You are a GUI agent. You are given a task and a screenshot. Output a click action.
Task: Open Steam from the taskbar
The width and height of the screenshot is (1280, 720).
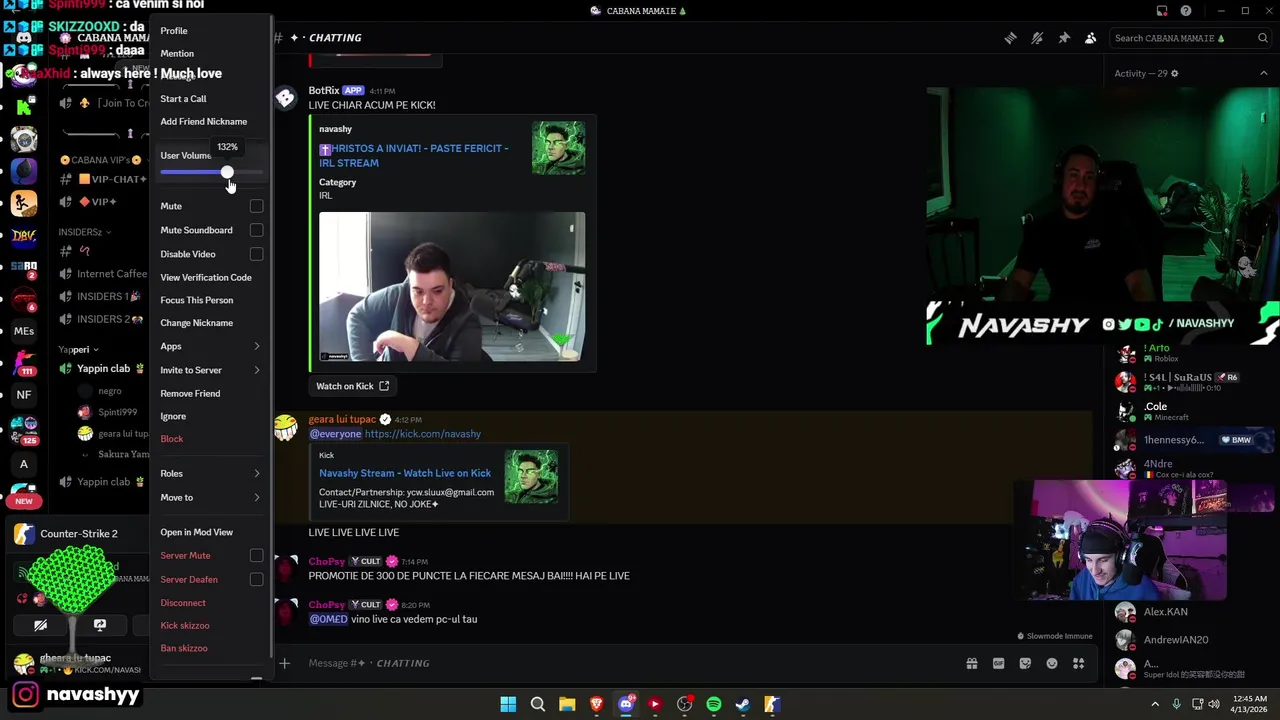point(743,704)
